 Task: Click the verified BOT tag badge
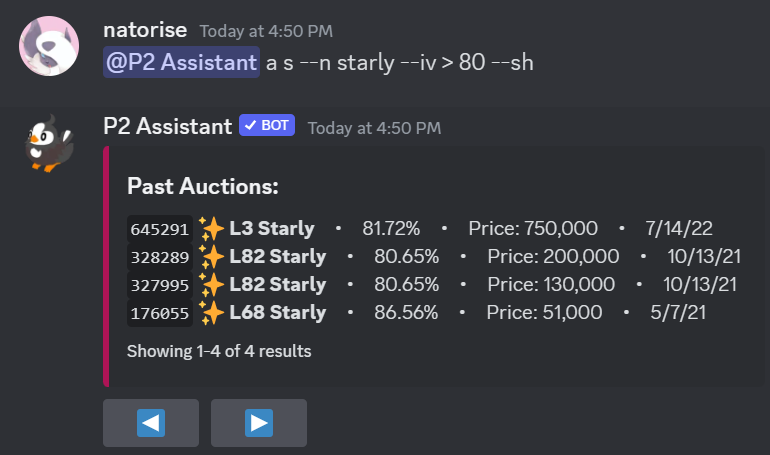[x=267, y=125]
